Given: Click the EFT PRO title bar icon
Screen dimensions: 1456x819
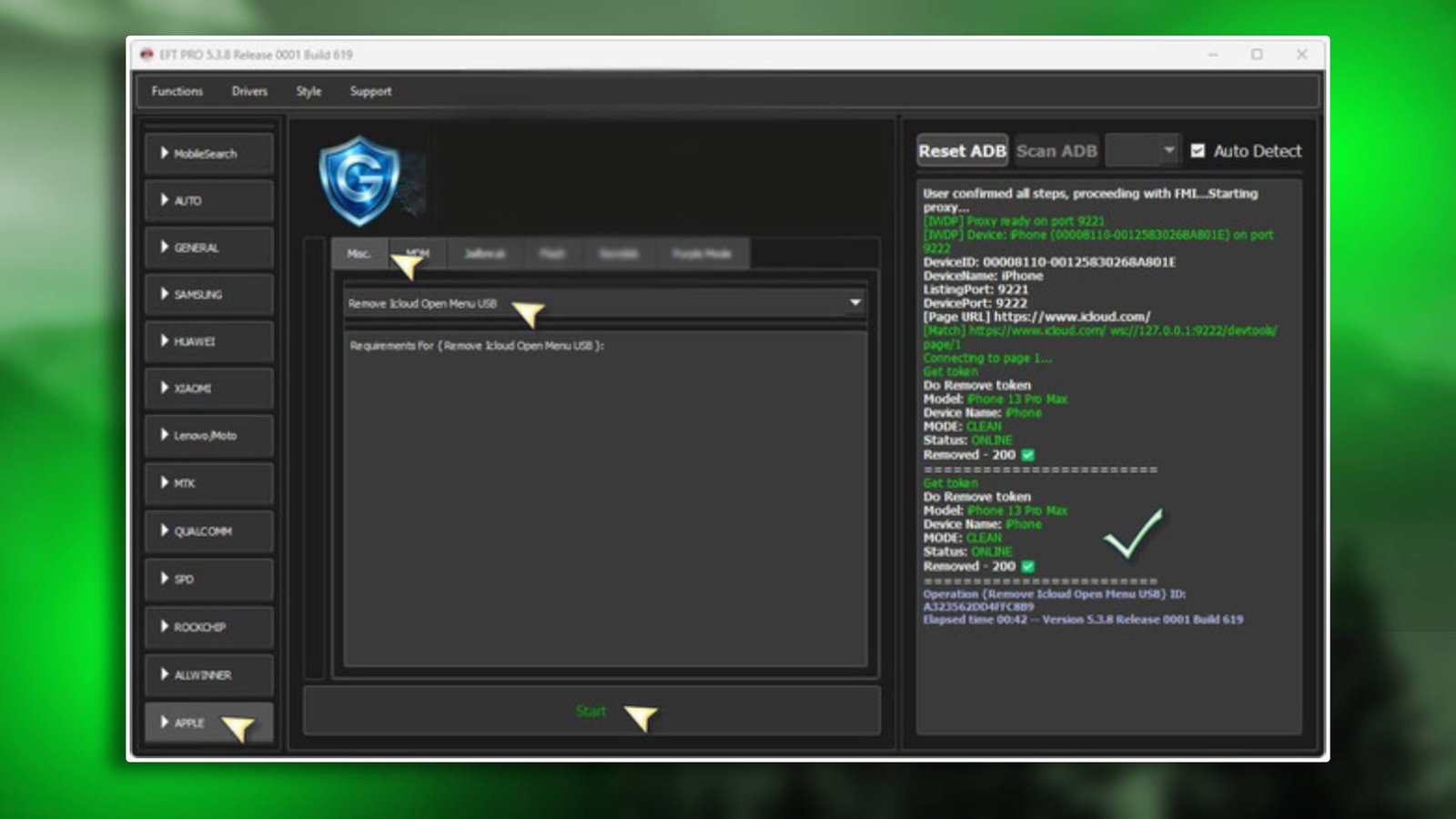Looking at the screenshot, I should [x=147, y=56].
